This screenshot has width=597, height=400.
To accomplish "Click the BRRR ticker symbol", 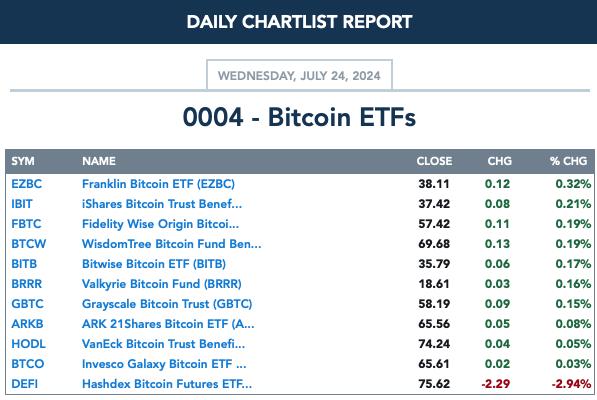I will (x=27, y=284).
